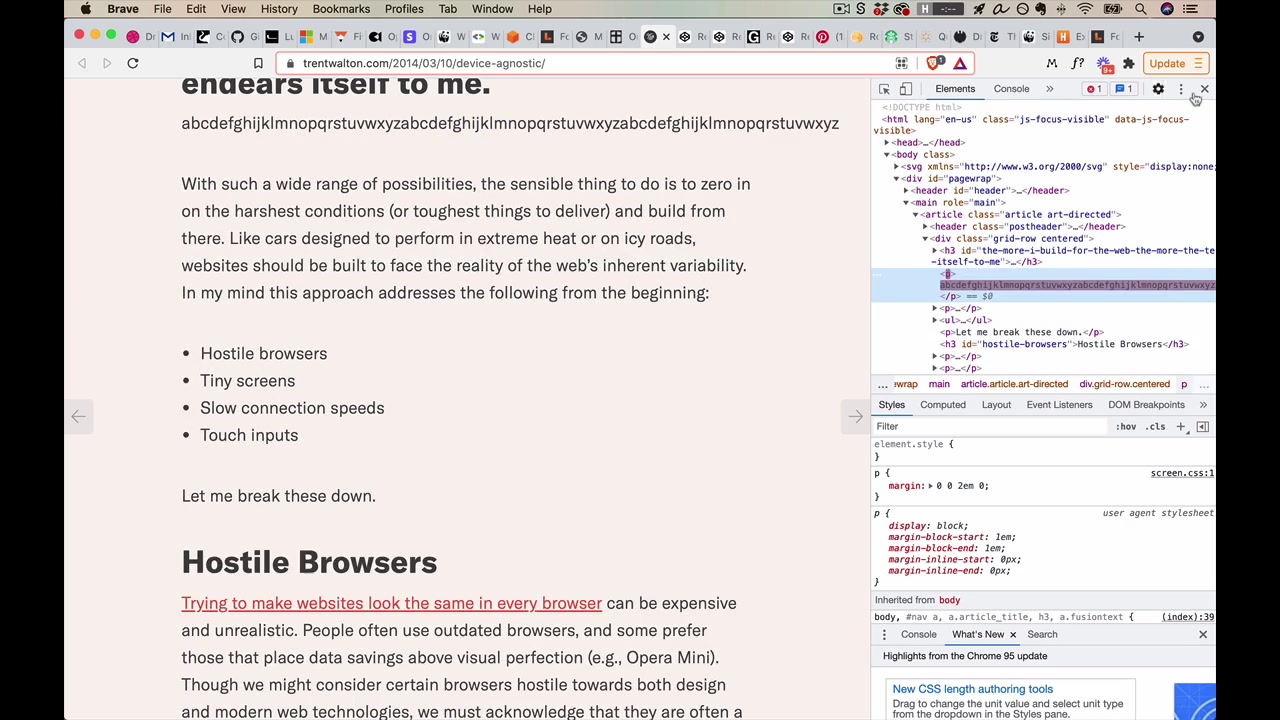The height and width of the screenshot is (720, 1280).
Task: Open the tab search dropdown
Action: 1198,37
